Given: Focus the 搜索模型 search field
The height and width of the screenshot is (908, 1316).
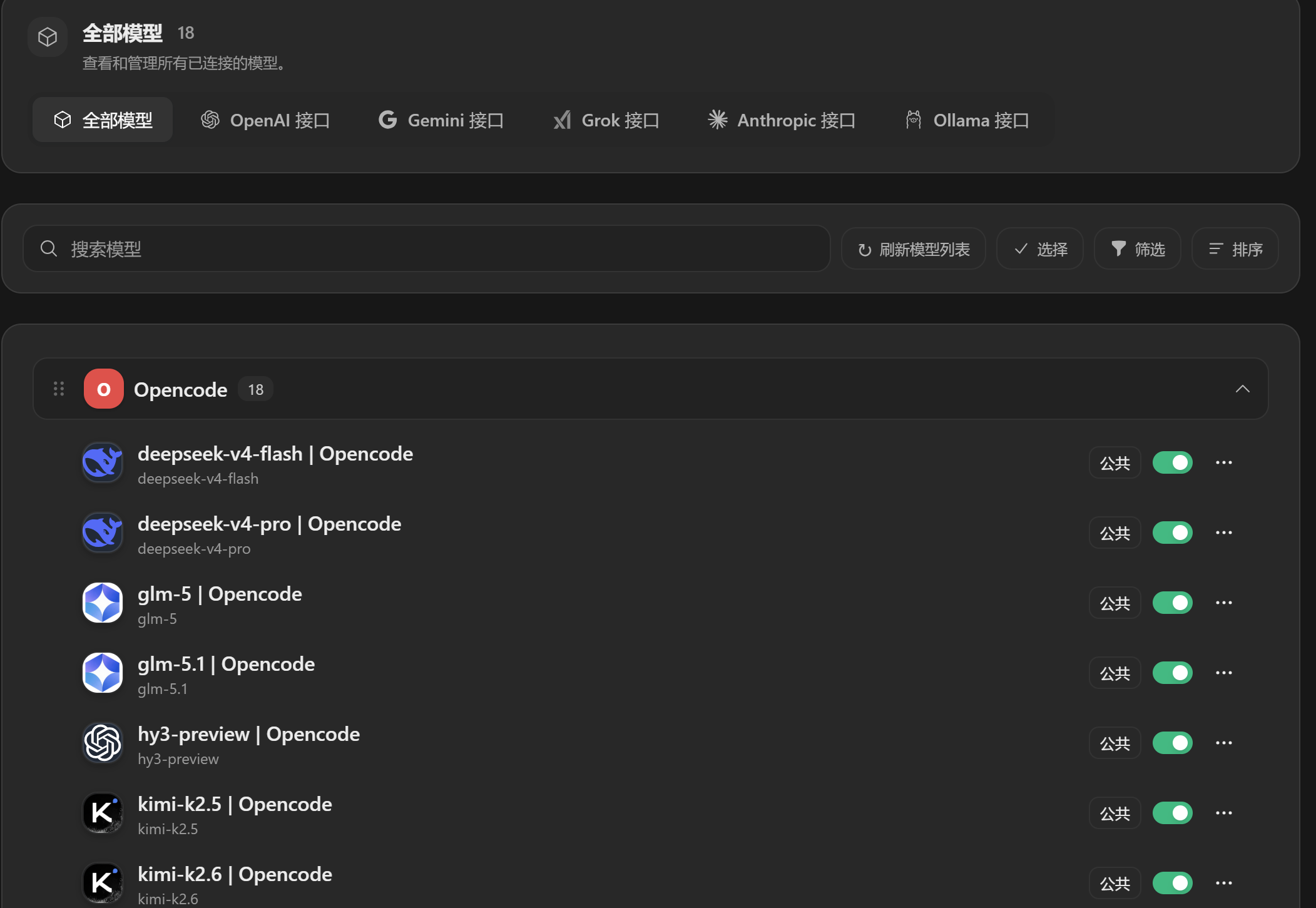Looking at the screenshot, I should [427, 248].
